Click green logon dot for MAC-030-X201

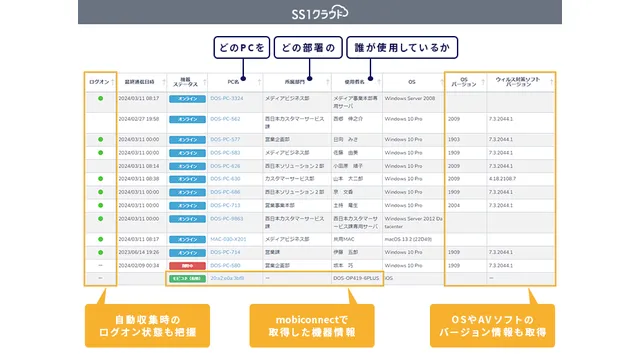pos(100,239)
